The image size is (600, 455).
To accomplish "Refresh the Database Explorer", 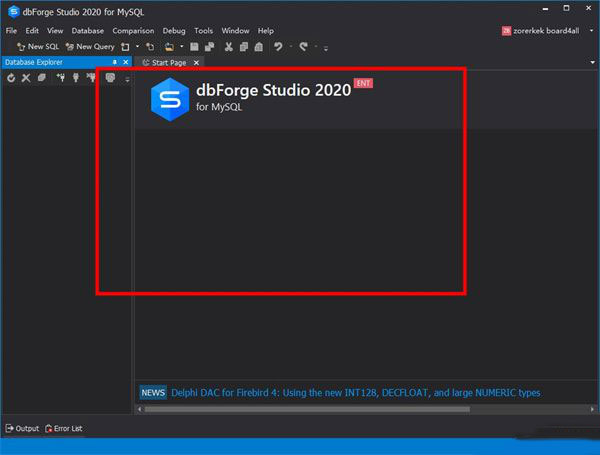I will (x=11, y=78).
